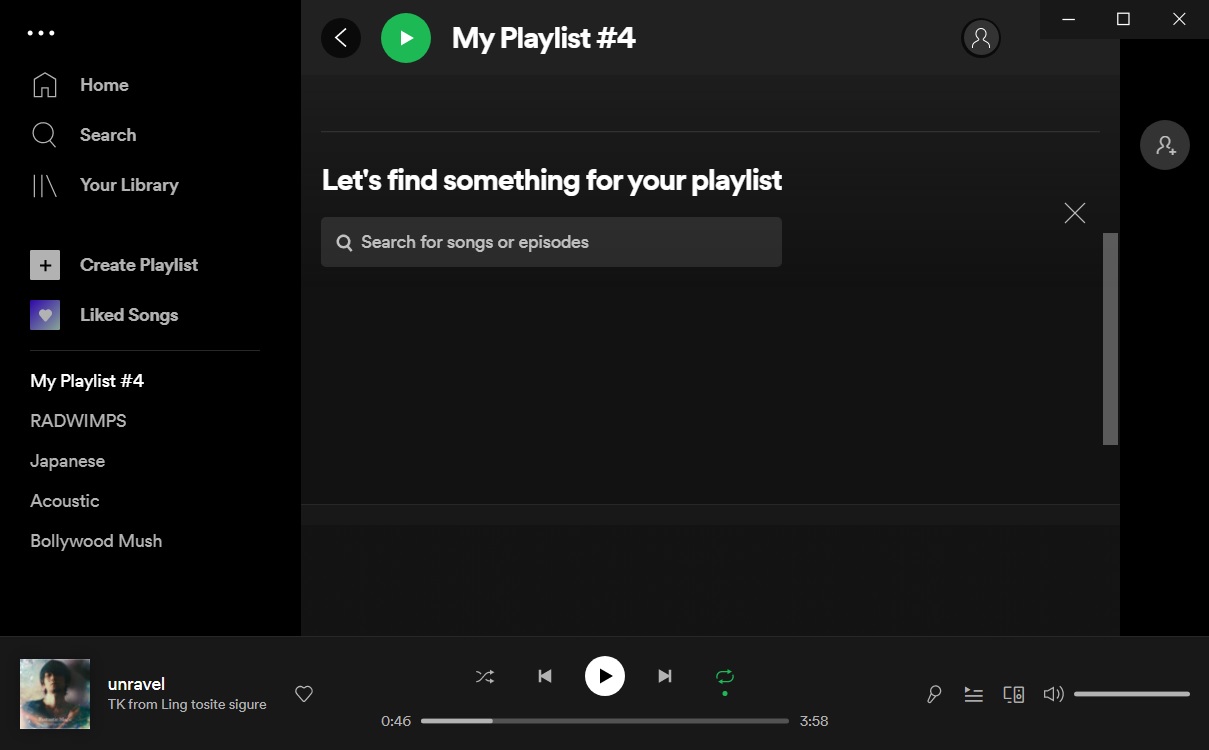This screenshot has width=1209, height=750.
Task: Click the lyrics microphone icon
Action: point(934,694)
